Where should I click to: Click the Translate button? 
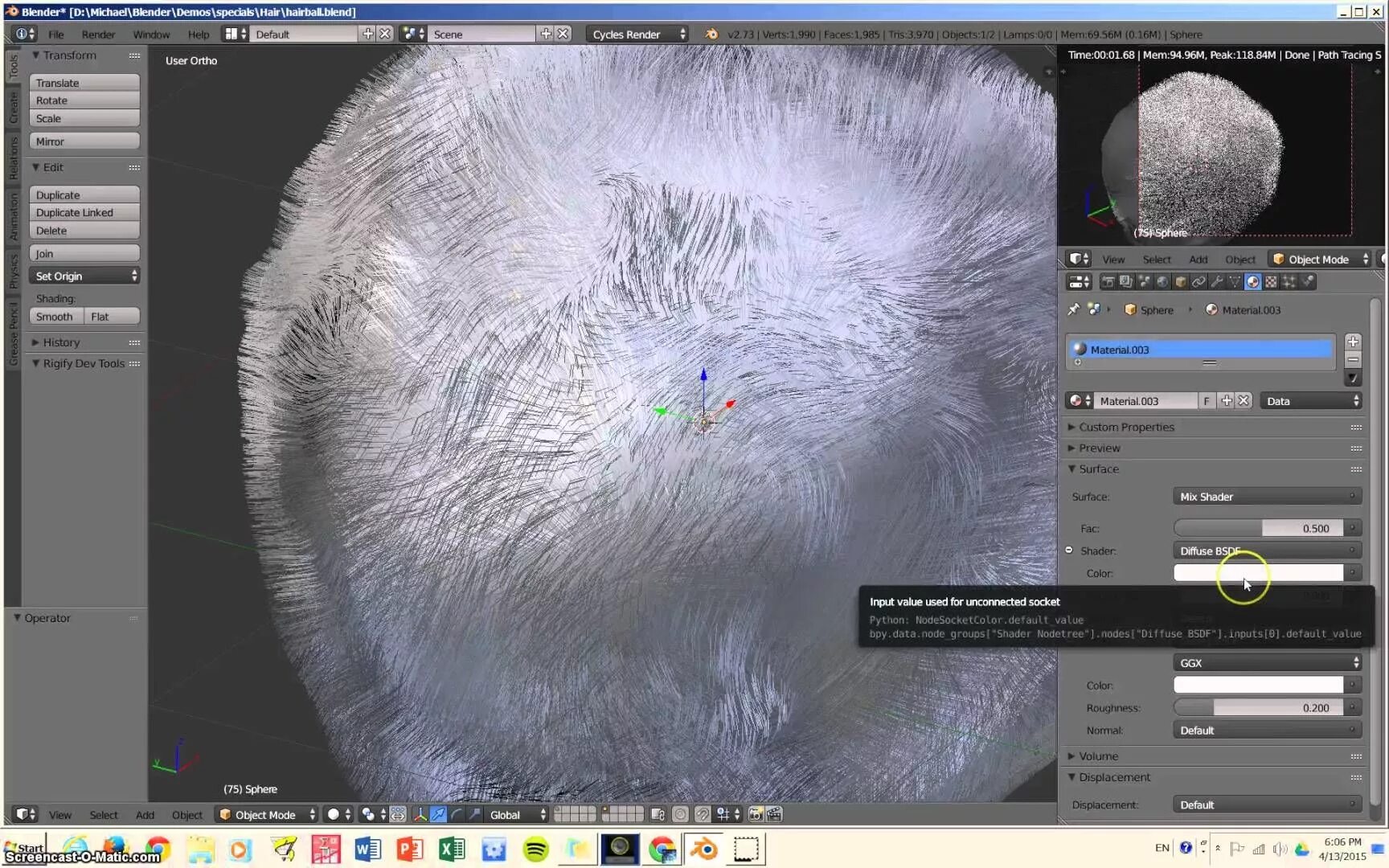pos(84,83)
